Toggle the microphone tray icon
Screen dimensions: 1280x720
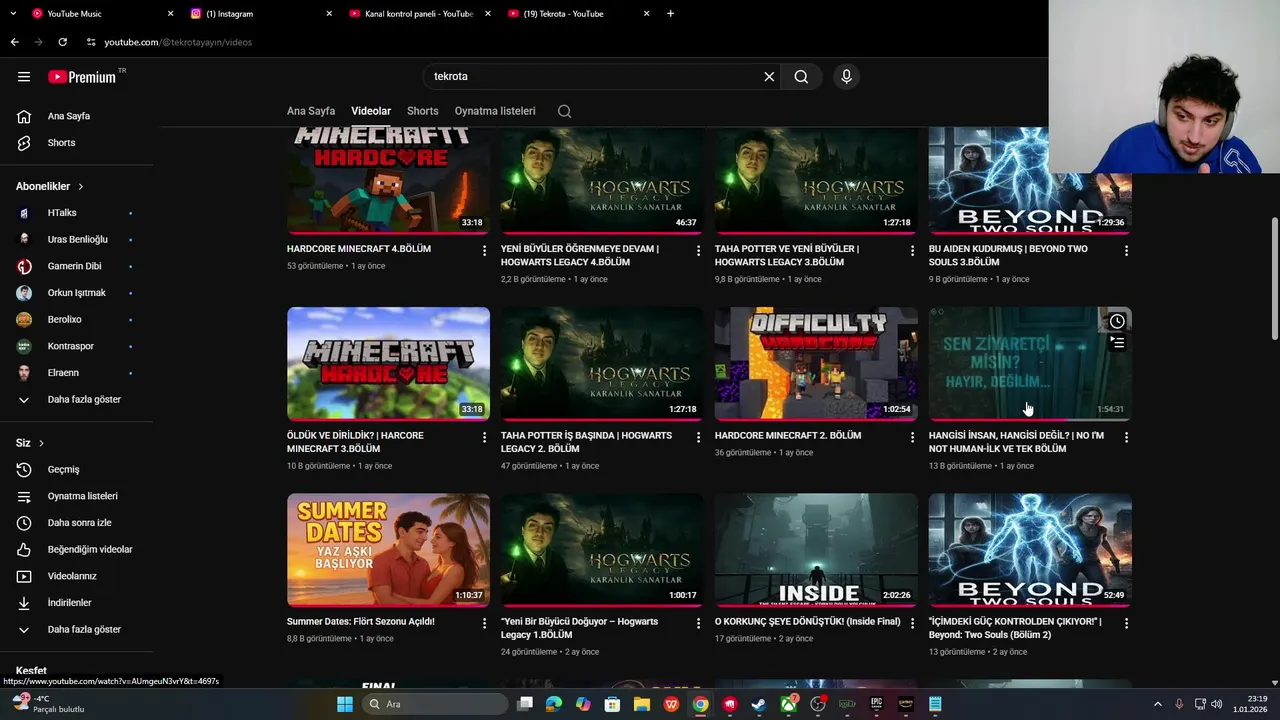click(1179, 704)
